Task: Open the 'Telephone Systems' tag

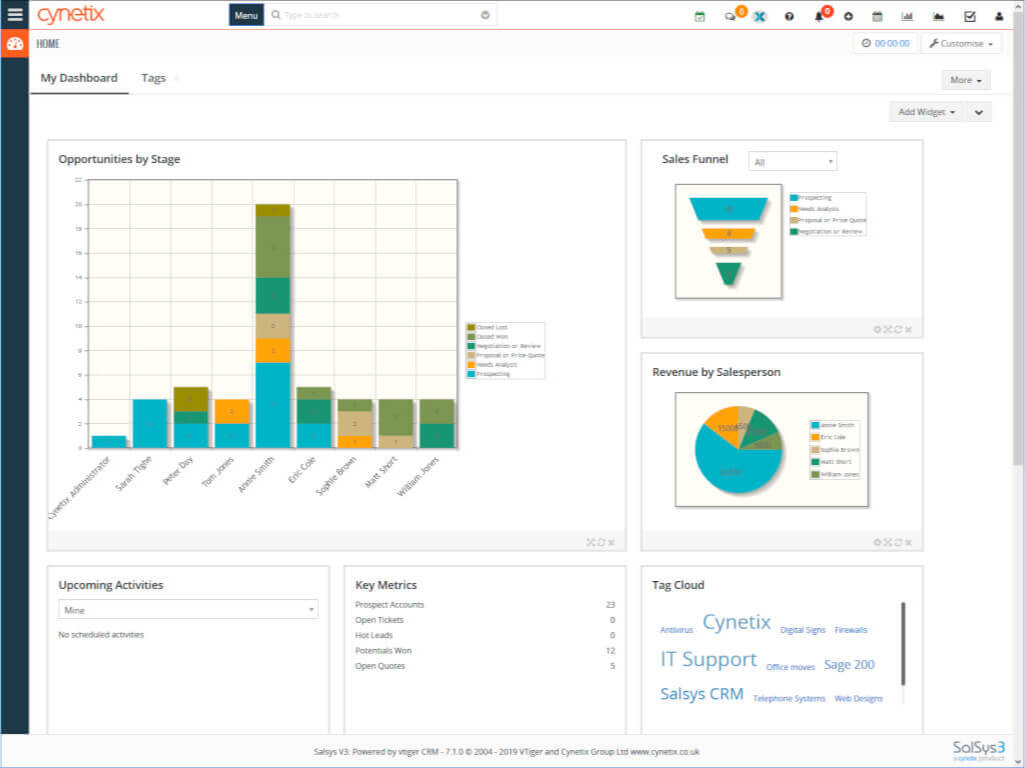Action: tap(789, 699)
